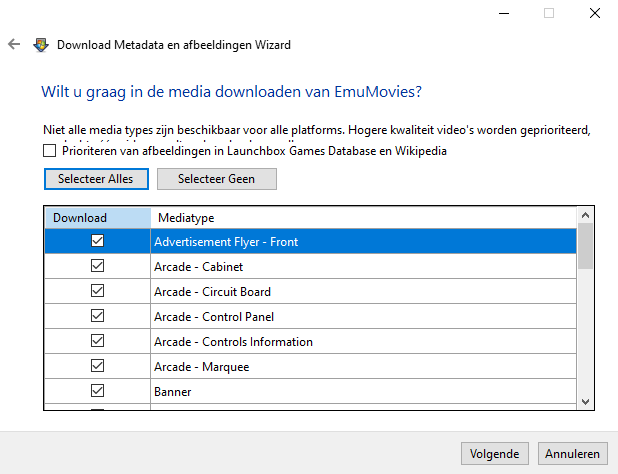This screenshot has height=474, width=618.
Task: Close the wizard window
Action: tap(595, 13)
